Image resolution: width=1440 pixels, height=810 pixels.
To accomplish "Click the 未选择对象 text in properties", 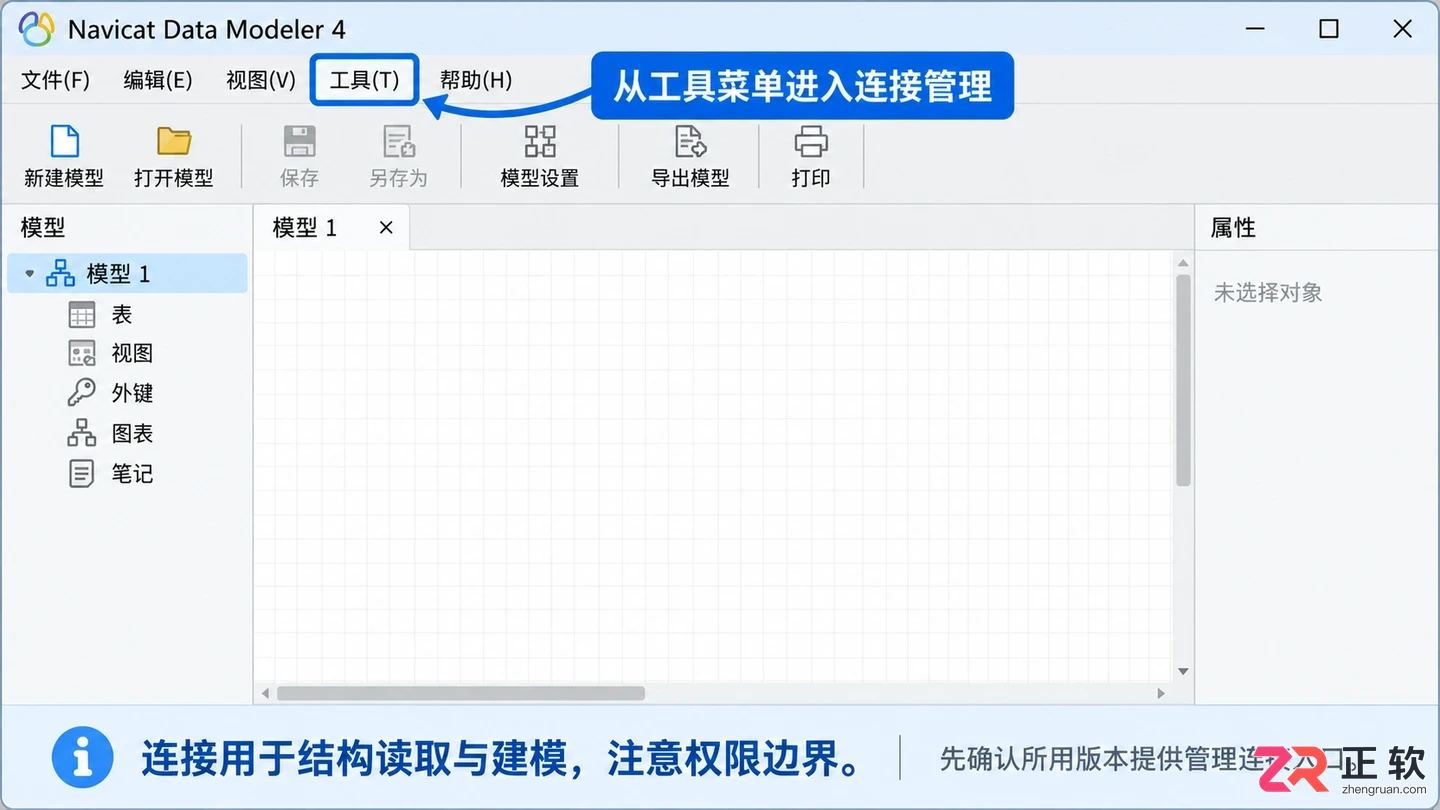I will [x=1268, y=293].
